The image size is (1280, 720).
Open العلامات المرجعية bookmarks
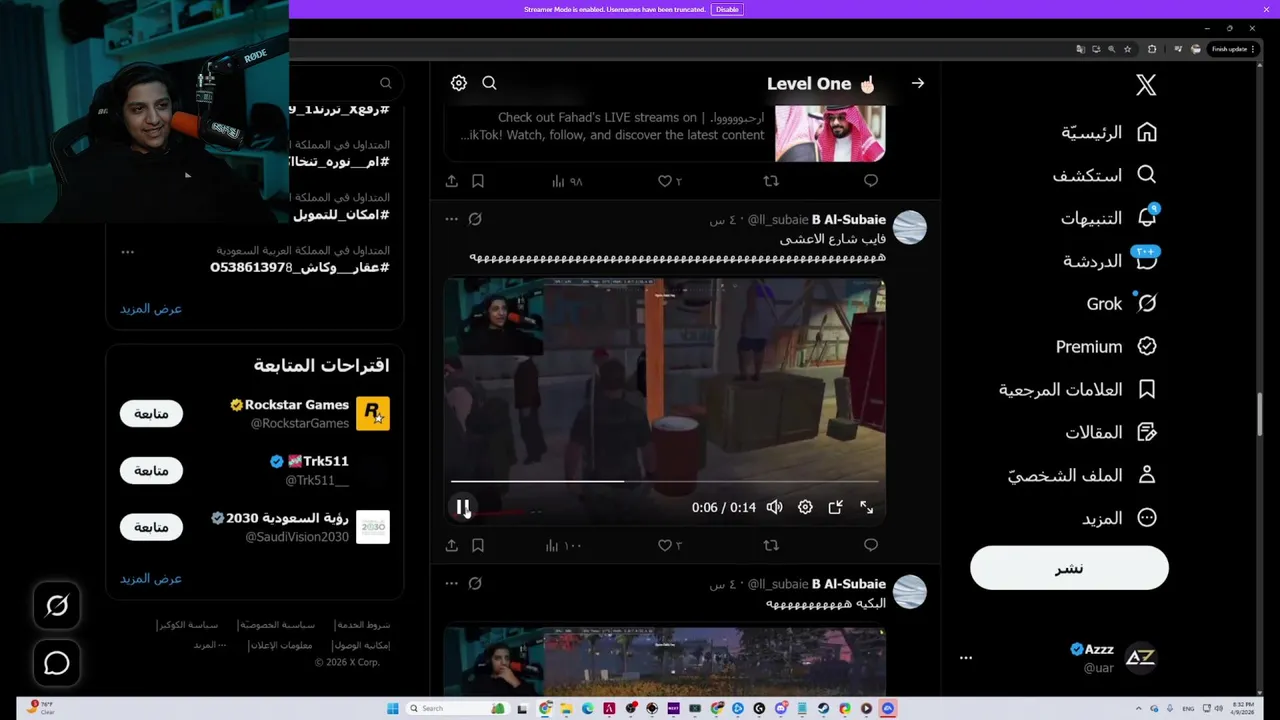click(x=1078, y=389)
